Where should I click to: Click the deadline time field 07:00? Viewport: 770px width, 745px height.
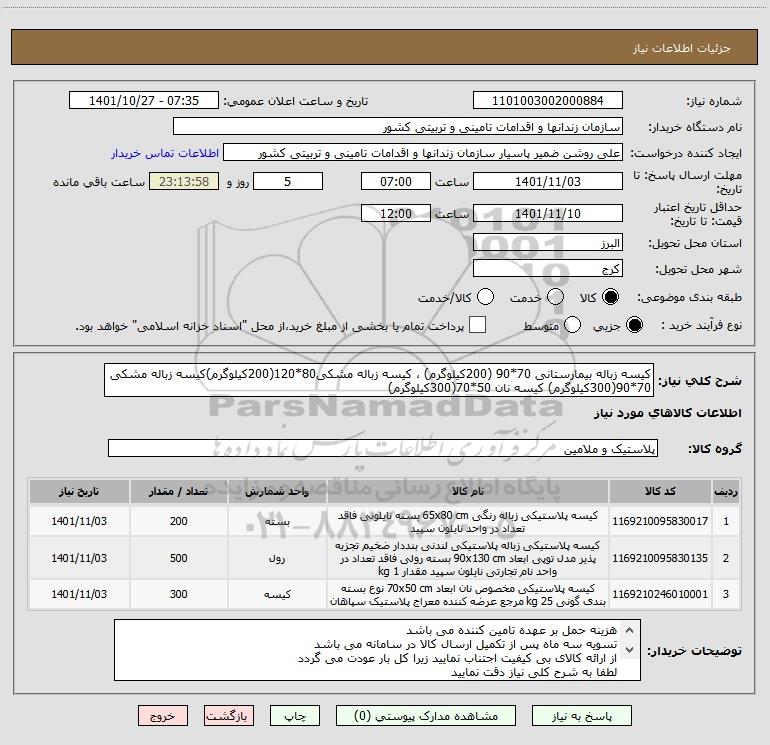click(396, 181)
